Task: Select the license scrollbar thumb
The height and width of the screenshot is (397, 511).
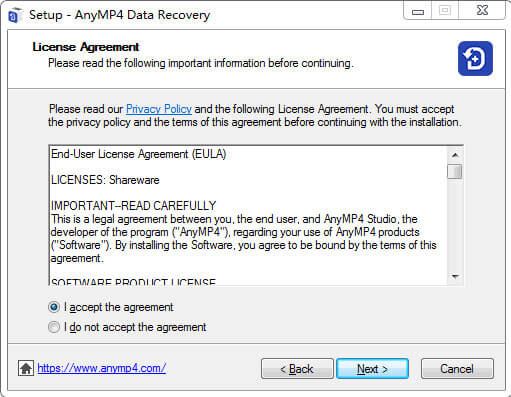Action: point(455,171)
